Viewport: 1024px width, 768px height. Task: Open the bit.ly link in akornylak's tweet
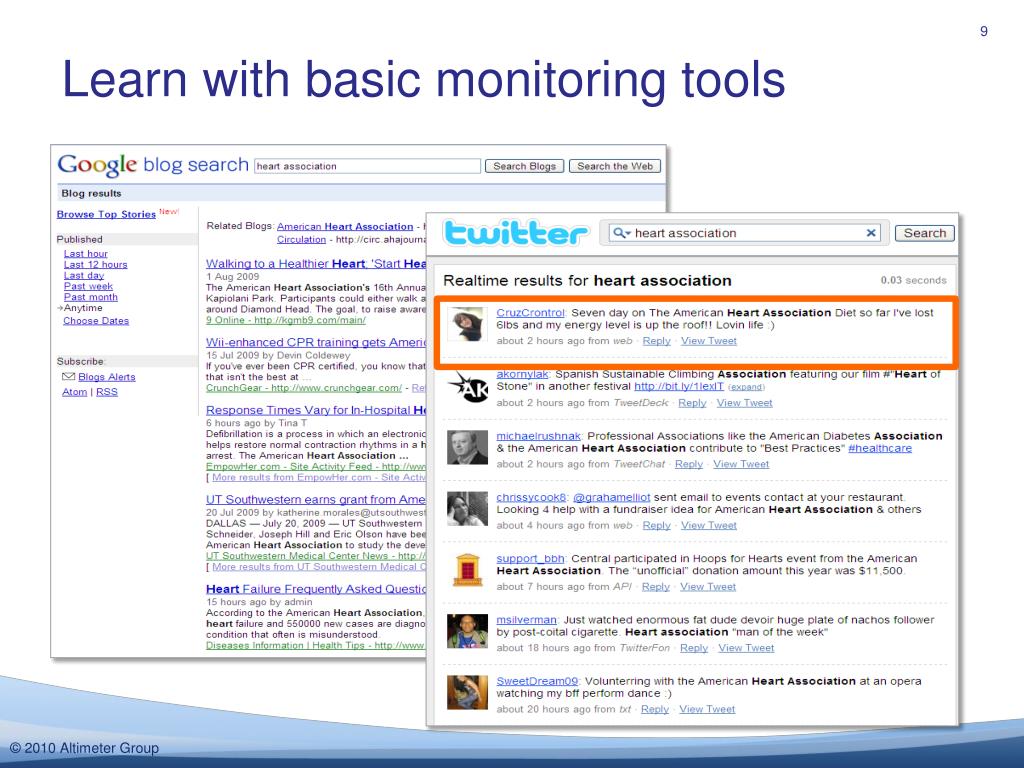click(x=679, y=387)
